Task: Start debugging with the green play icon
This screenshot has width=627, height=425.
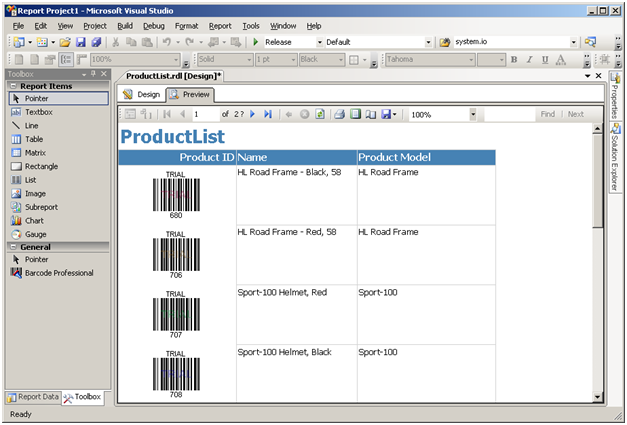Action: (256, 42)
